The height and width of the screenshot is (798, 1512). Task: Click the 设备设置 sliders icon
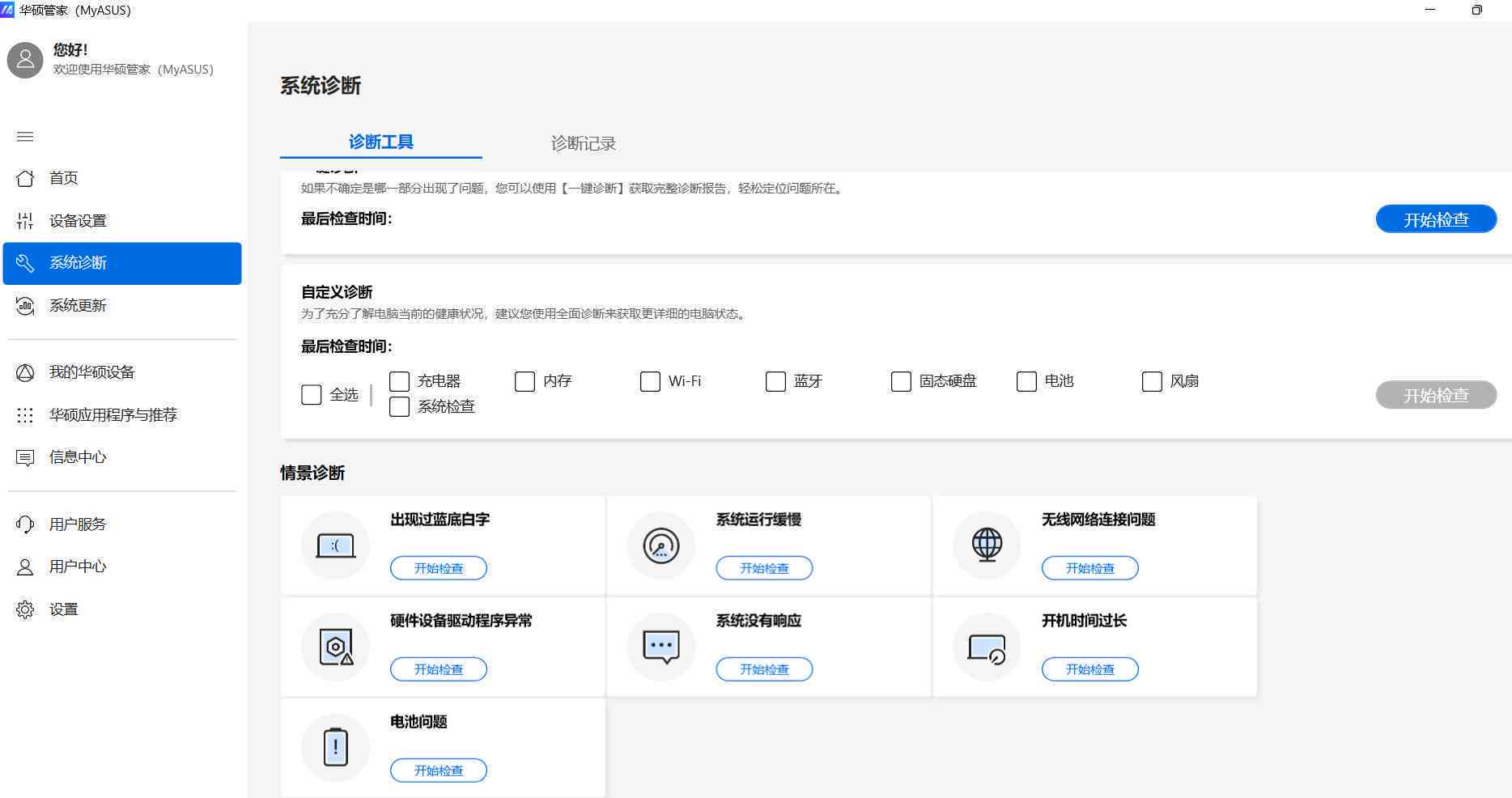pyautogui.click(x=25, y=220)
